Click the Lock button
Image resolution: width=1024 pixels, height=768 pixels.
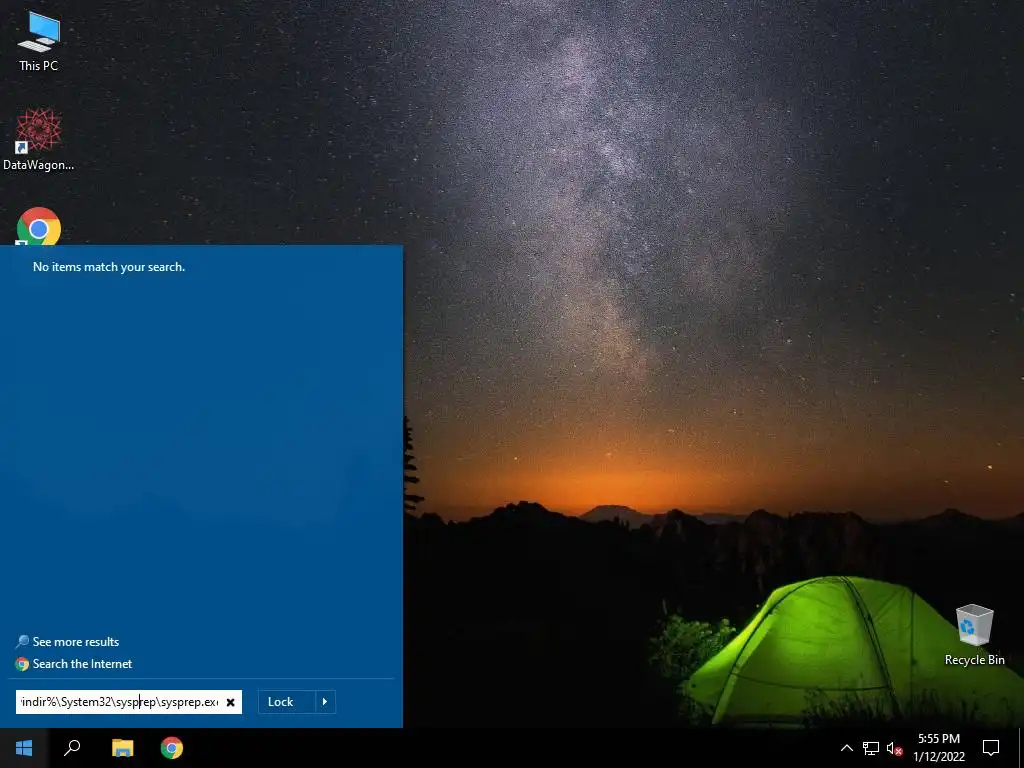287,702
